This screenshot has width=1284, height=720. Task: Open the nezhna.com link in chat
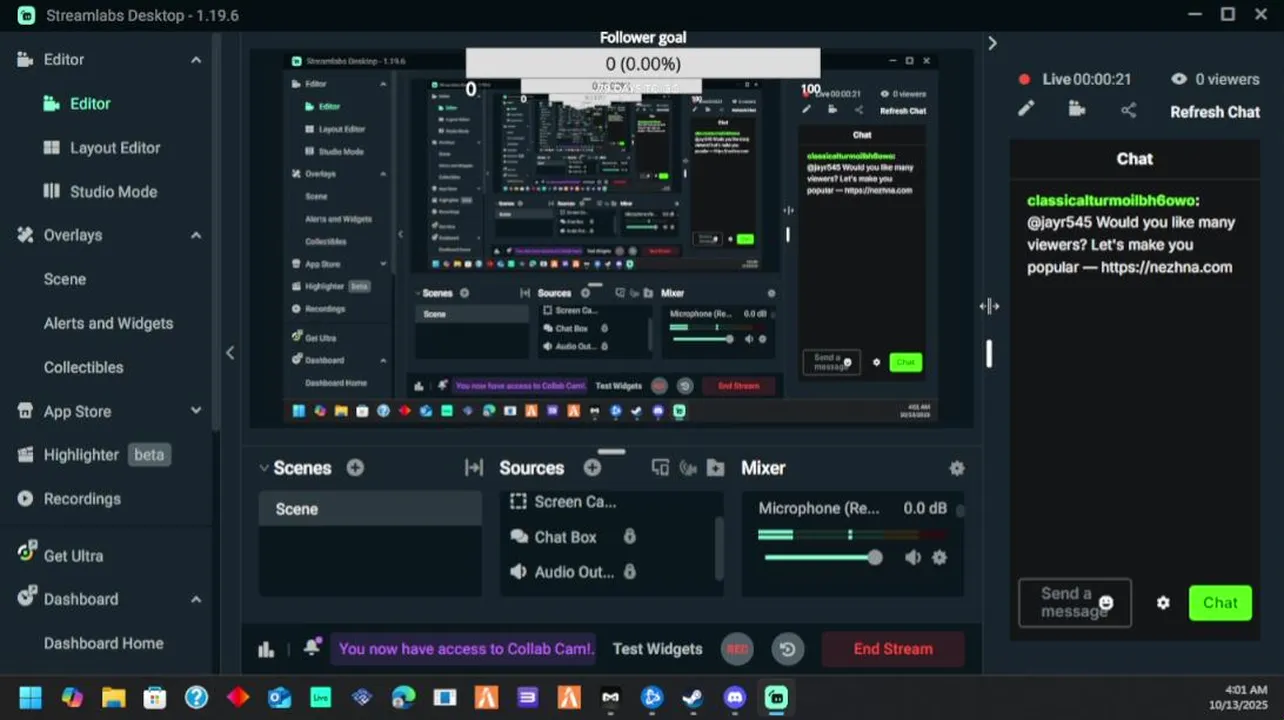(1166, 267)
